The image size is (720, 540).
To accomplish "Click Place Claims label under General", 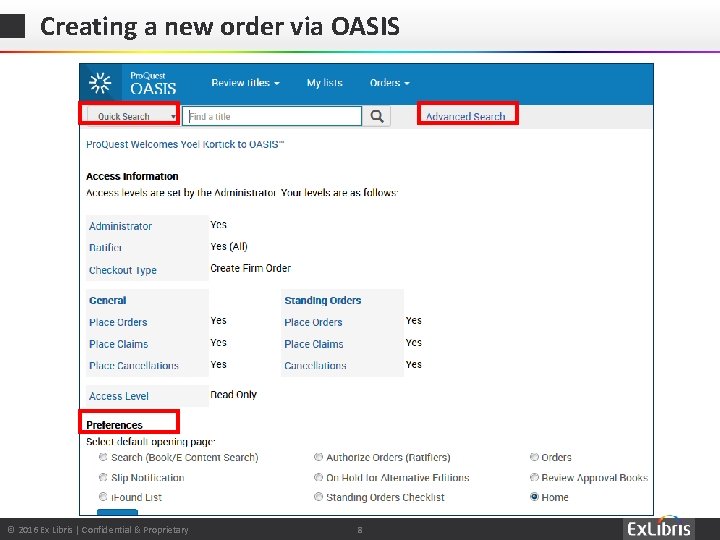I will coord(118,344).
